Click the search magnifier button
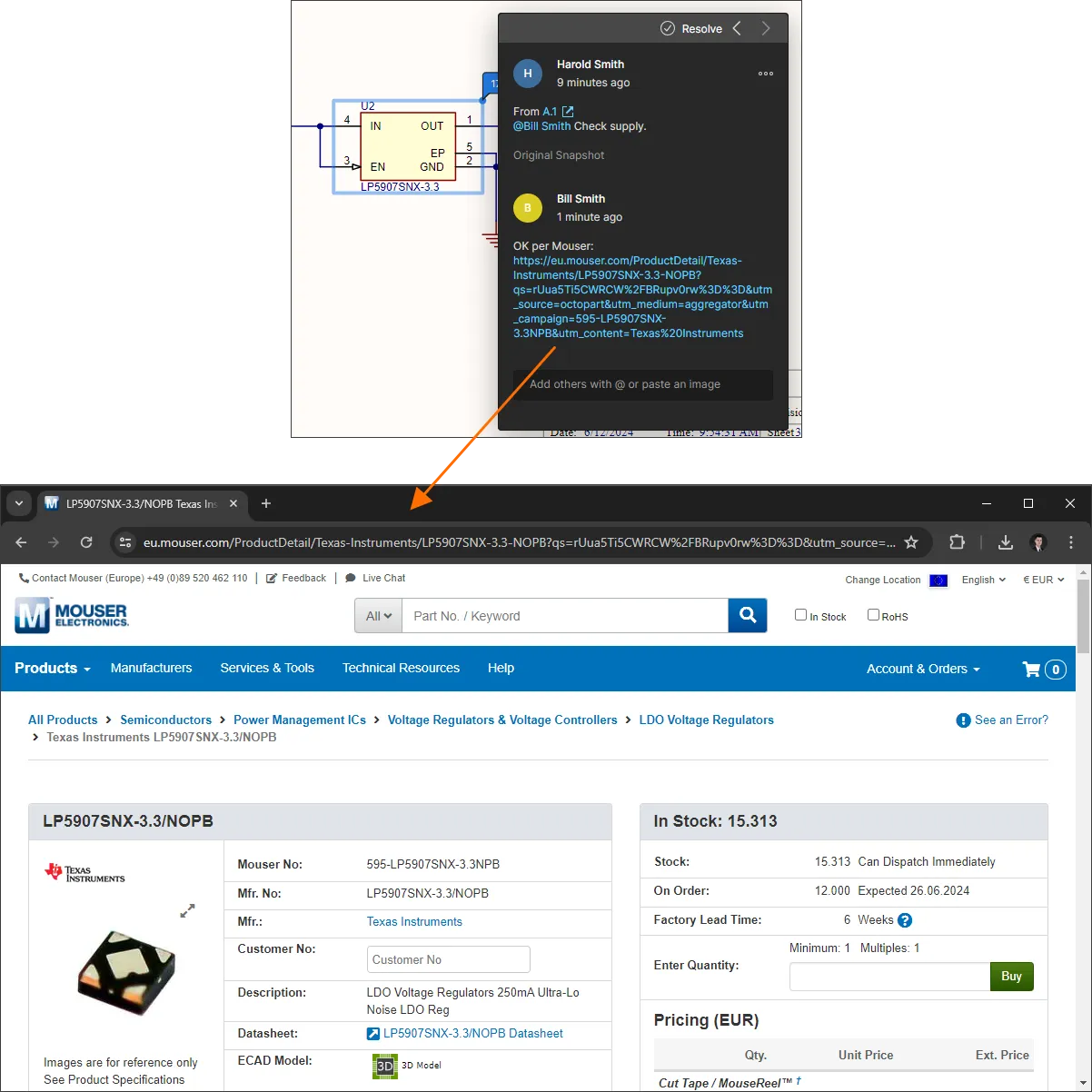This screenshot has width=1092, height=1092. click(748, 616)
